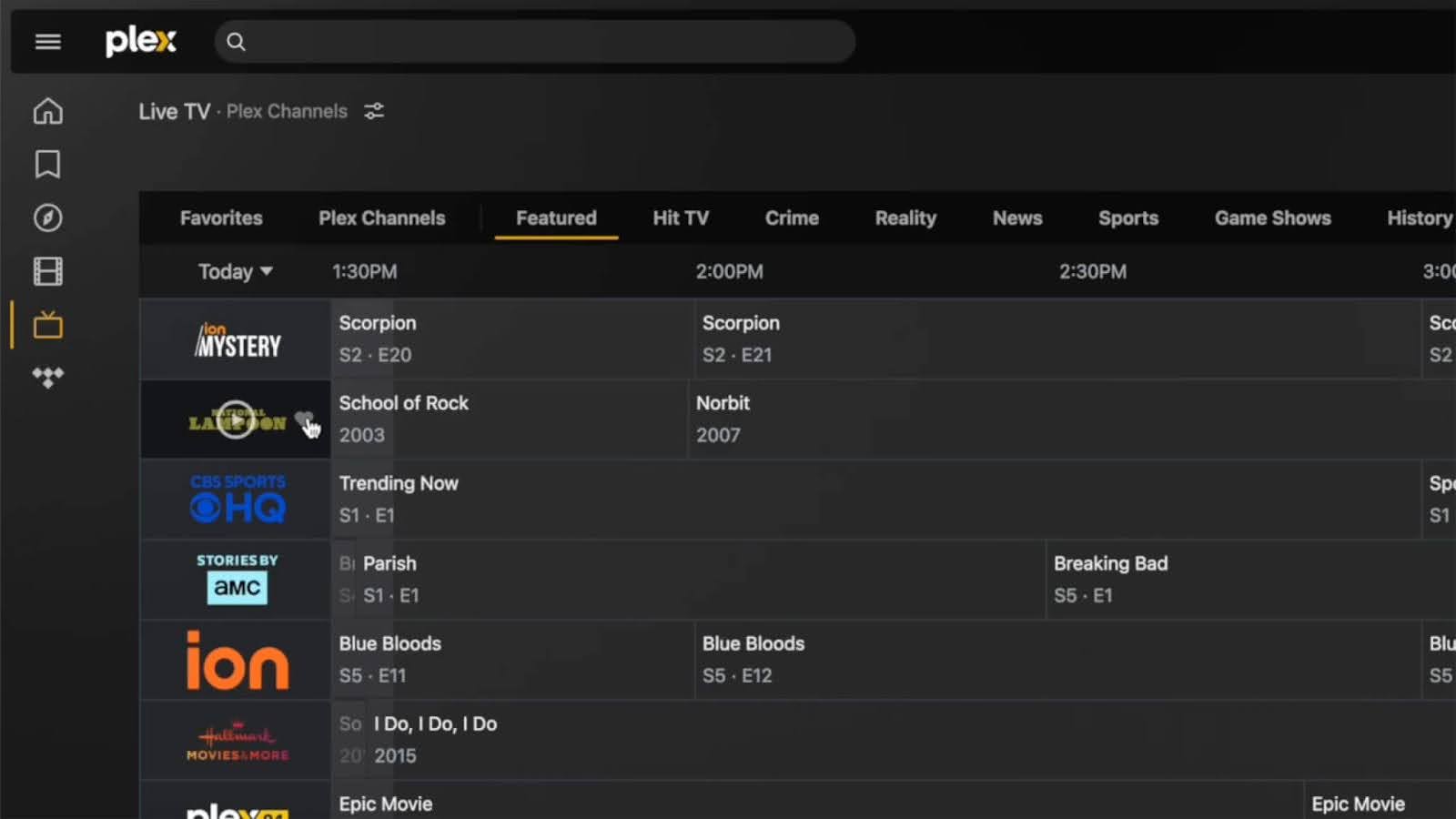Play the National Lampoon channel
Viewport: 1456px width, 819px height.
pyautogui.click(x=236, y=420)
